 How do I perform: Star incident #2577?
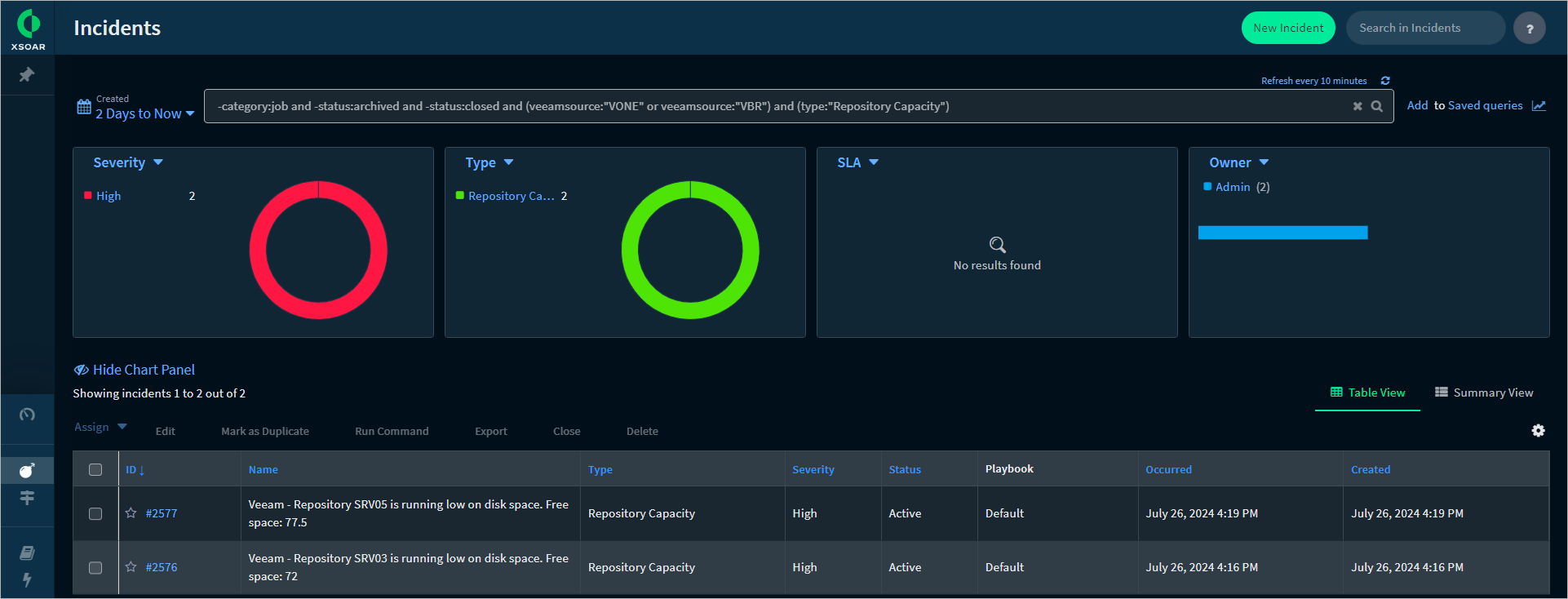(x=131, y=513)
